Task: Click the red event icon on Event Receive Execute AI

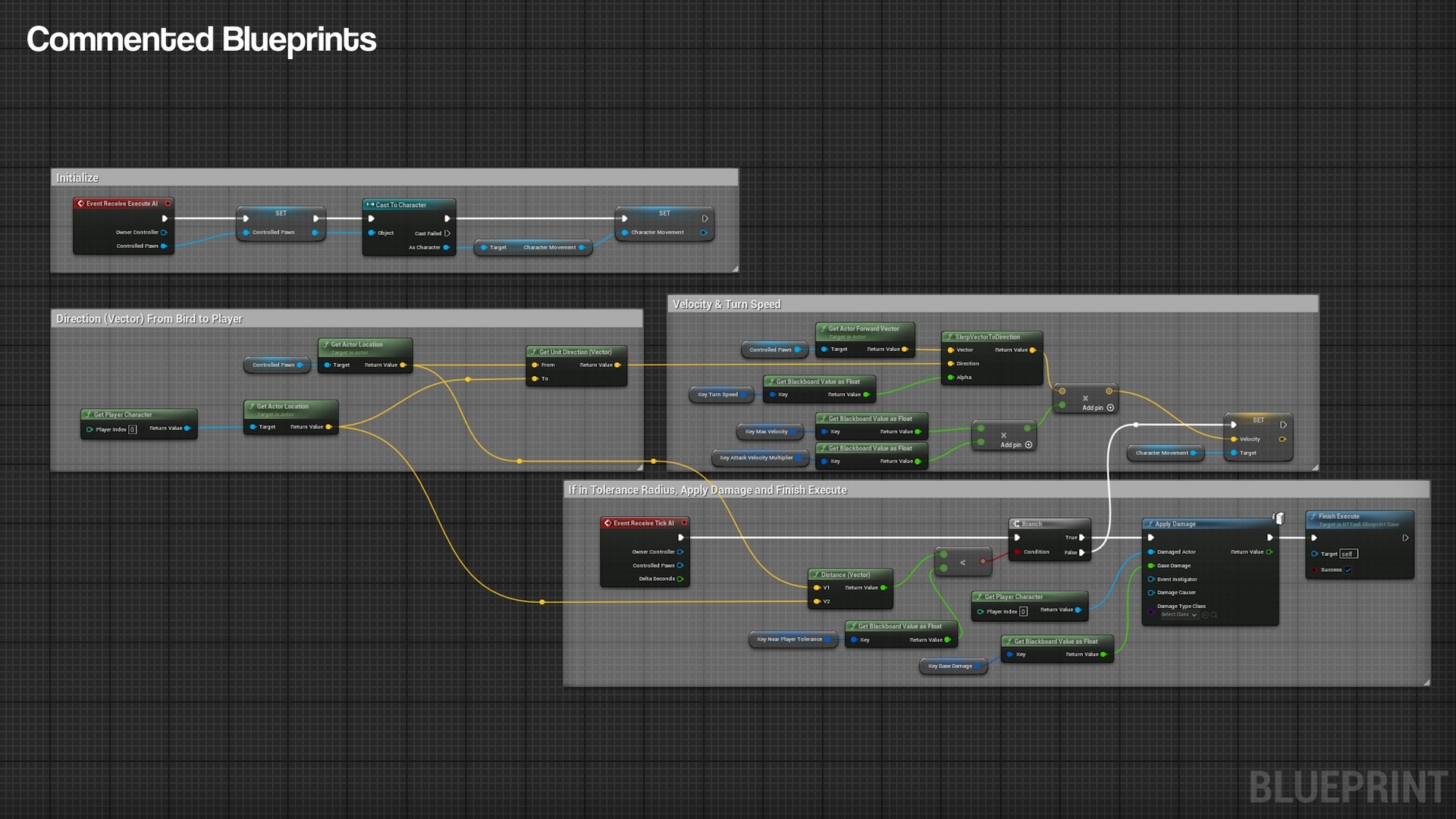Action: click(x=80, y=203)
